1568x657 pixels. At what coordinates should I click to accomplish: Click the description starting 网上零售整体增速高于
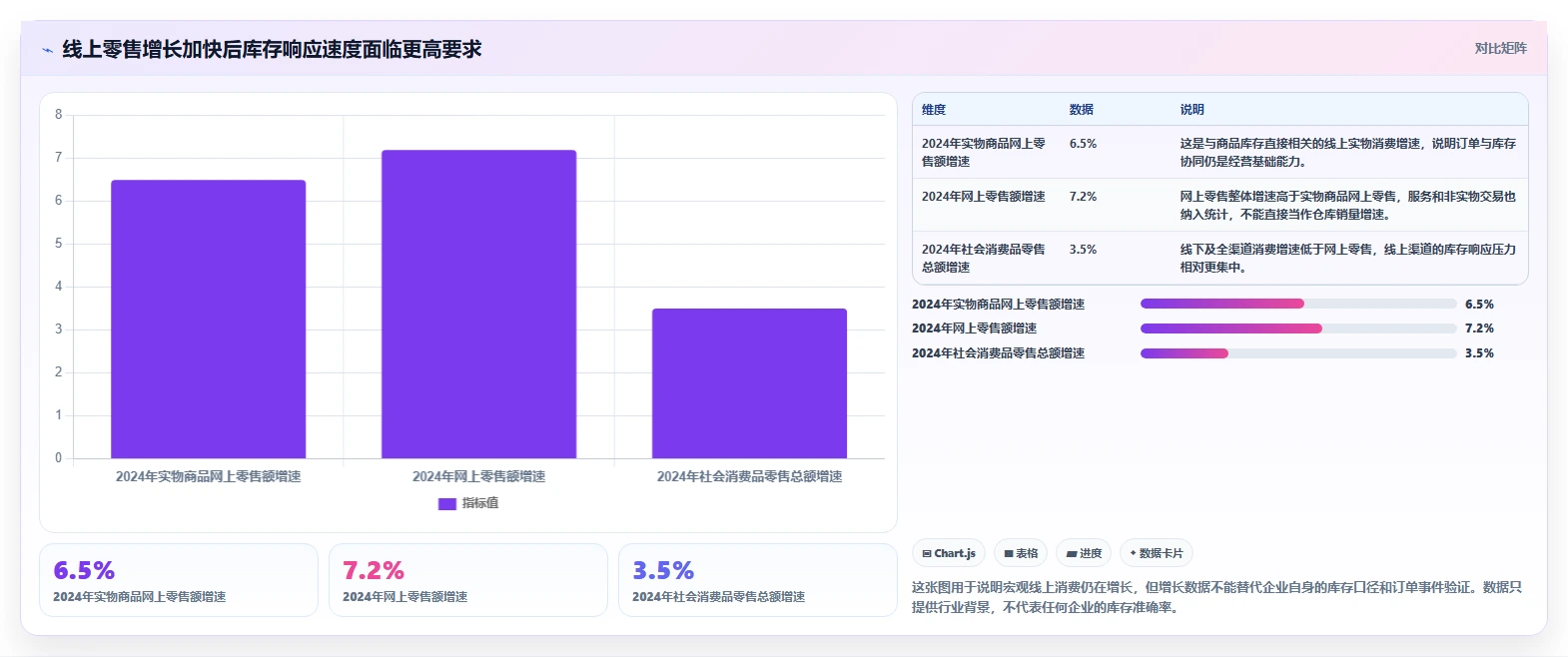tap(1348, 205)
